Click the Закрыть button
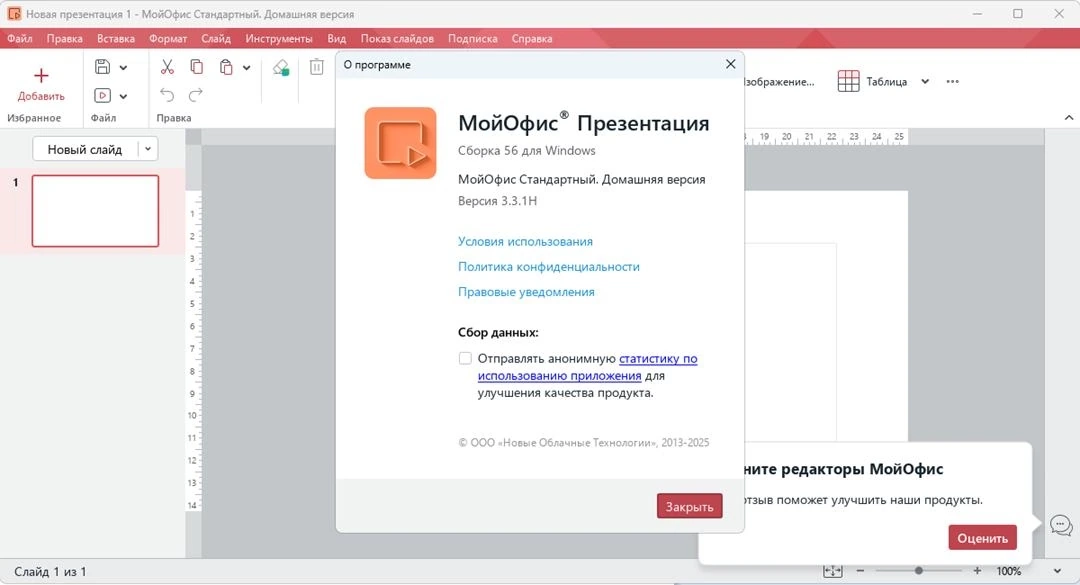 689,506
